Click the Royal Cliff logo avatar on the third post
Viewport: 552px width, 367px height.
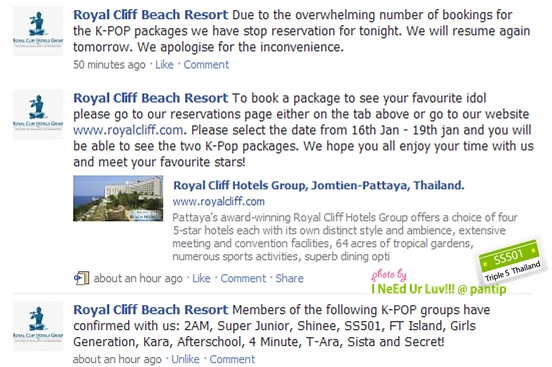38,326
